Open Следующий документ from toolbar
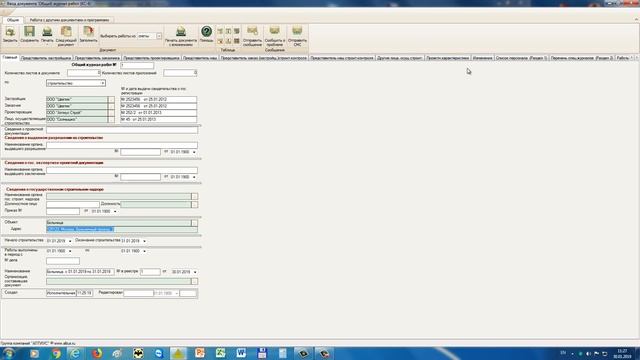 point(66,36)
